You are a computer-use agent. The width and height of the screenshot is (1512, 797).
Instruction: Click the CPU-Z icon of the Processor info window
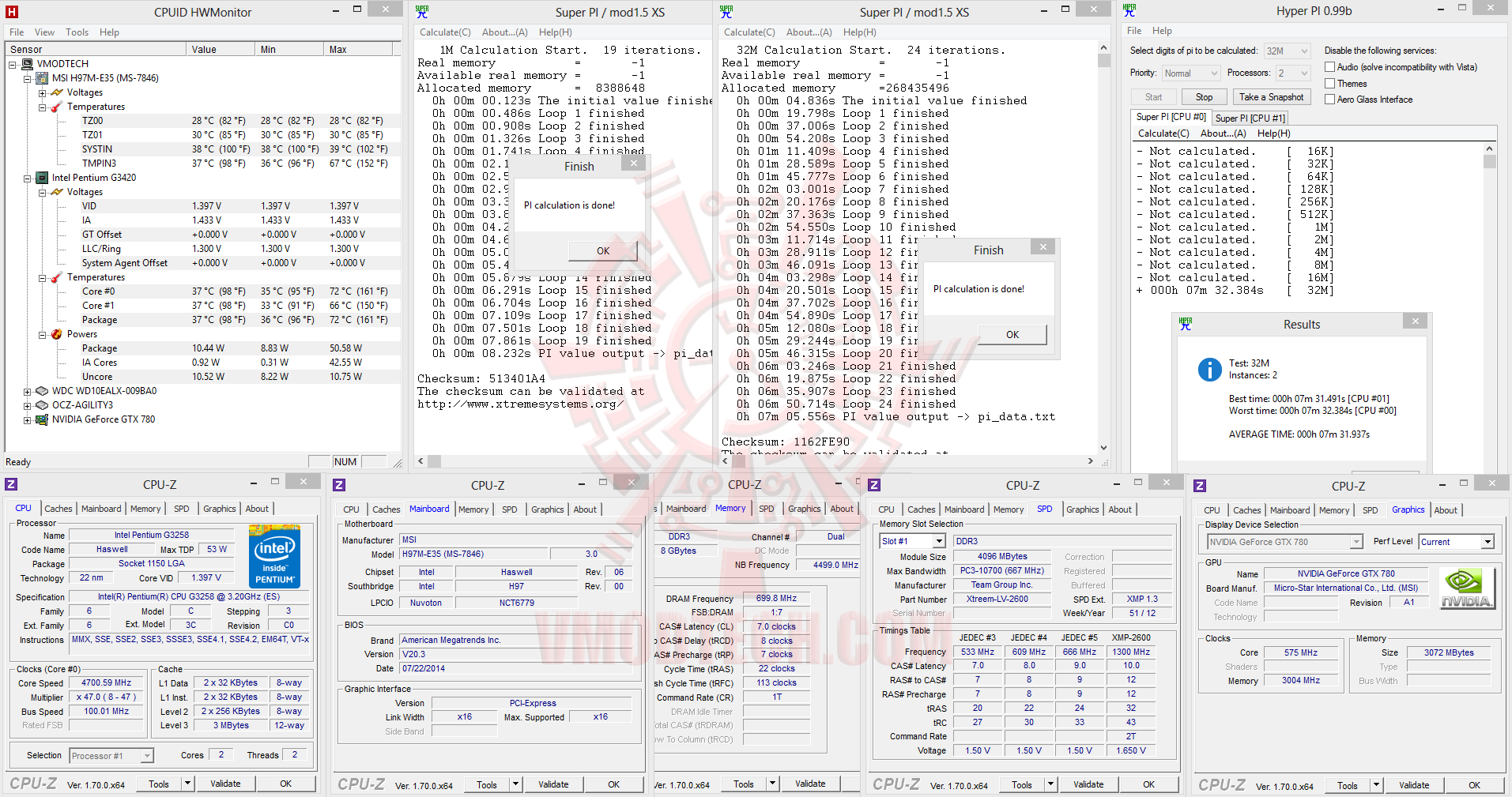pos(11,484)
